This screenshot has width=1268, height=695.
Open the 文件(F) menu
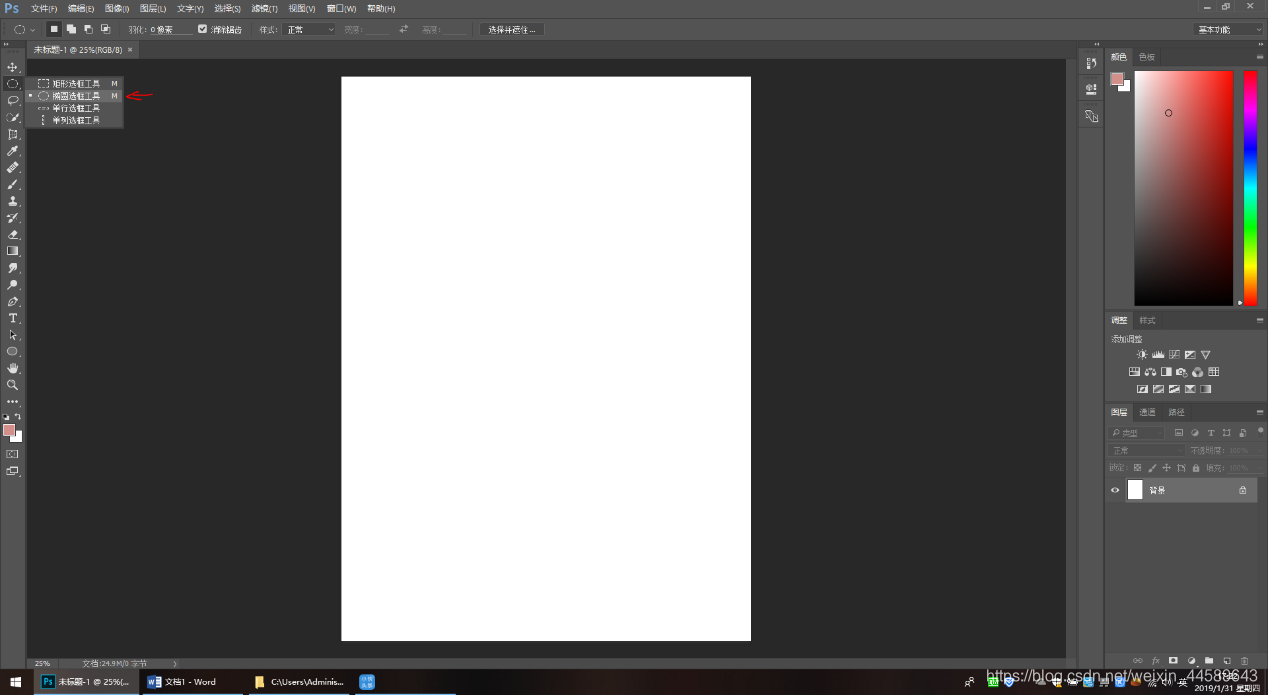[44, 8]
